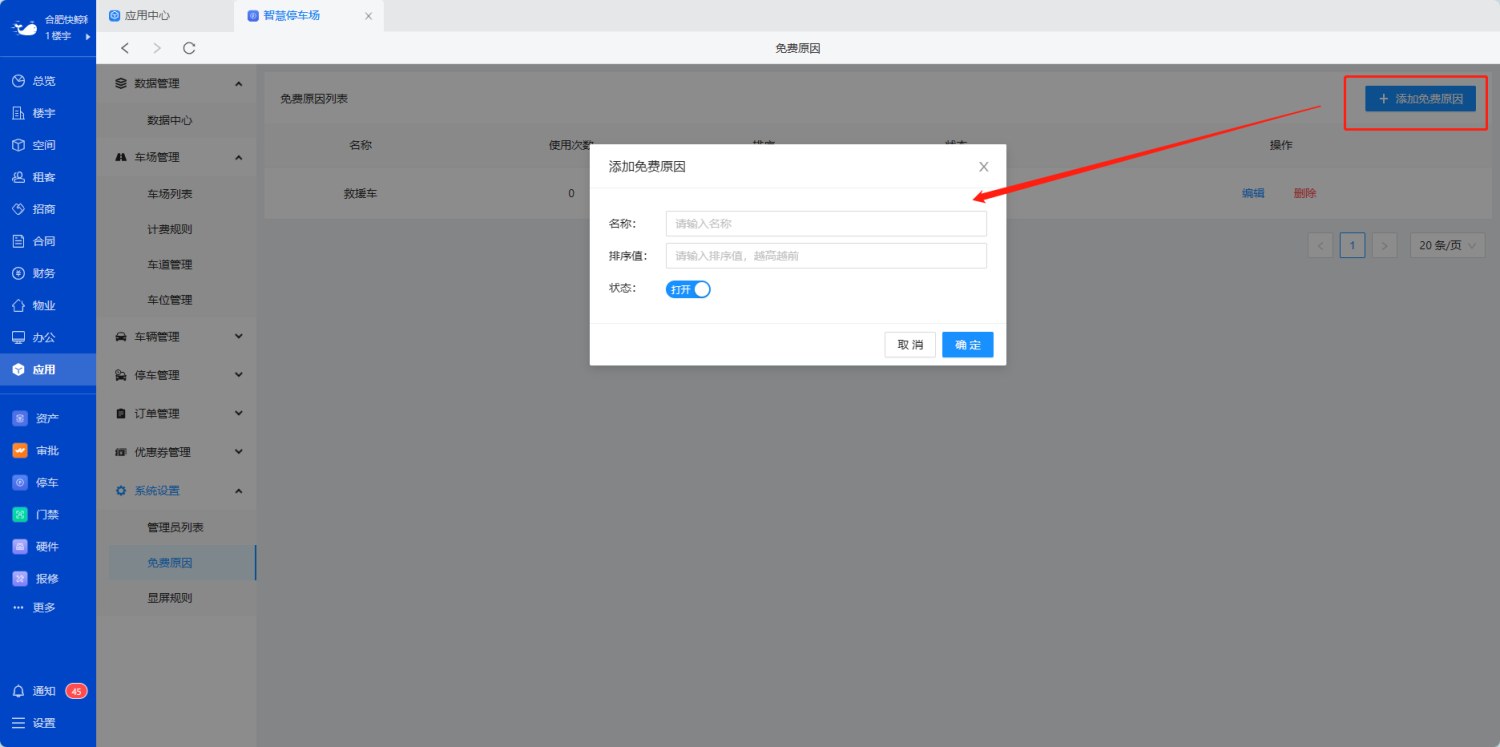This screenshot has height=747, width=1500.
Task: Open the 总览 overview icon in sidebar
Action: [x=18, y=81]
